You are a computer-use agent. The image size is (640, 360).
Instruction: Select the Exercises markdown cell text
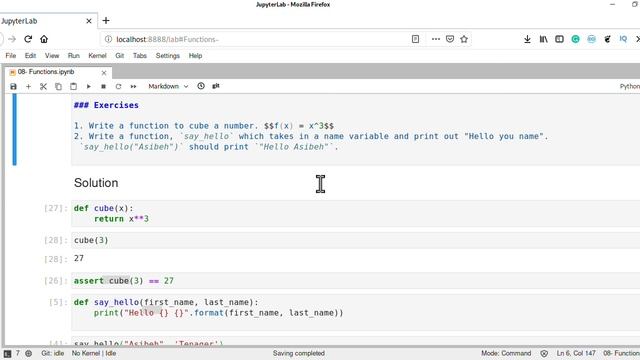(x=356, y=130)
